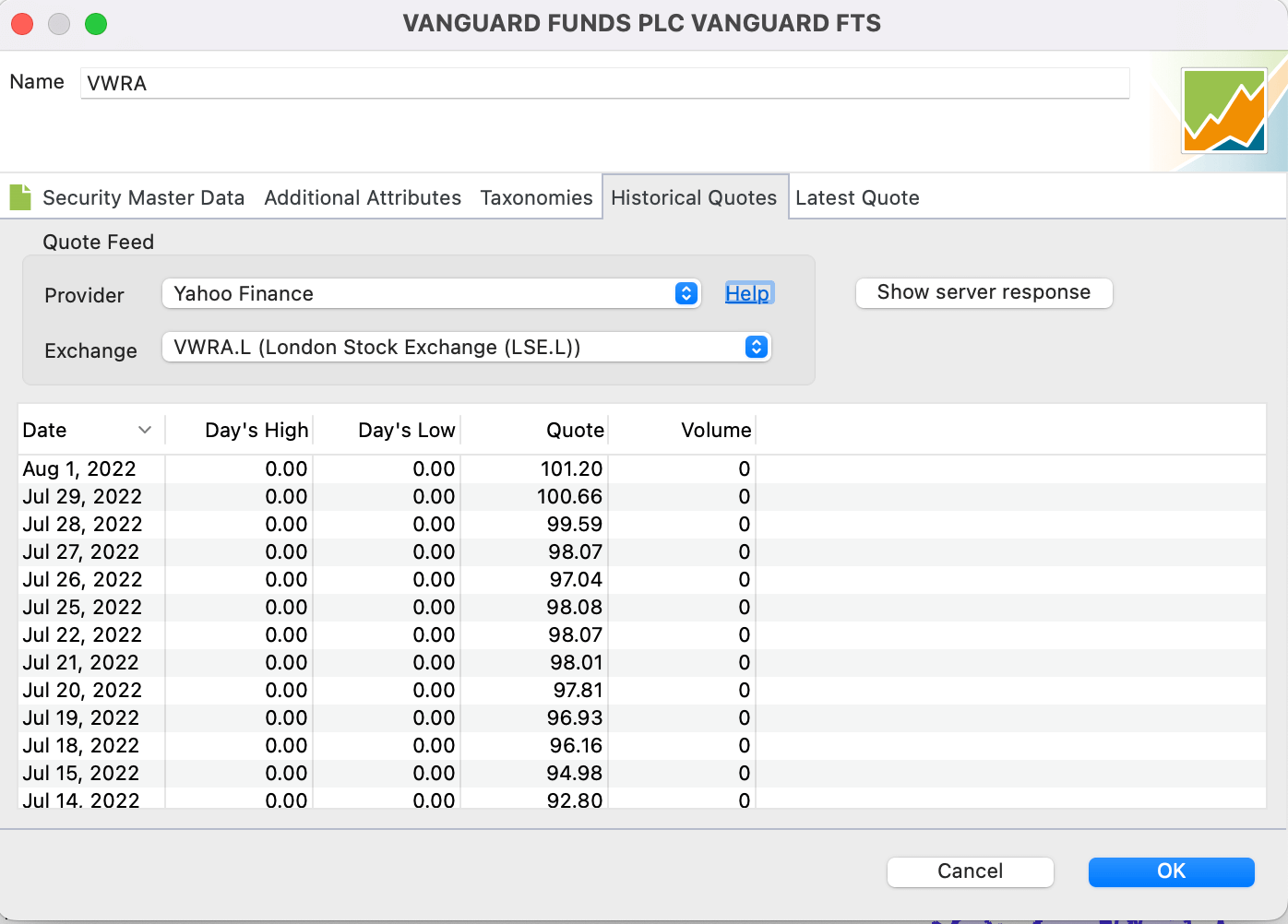The image size is (1288, 924).
Task: Select the Jul 29, 2022 date cell
Action: (82, 496)
